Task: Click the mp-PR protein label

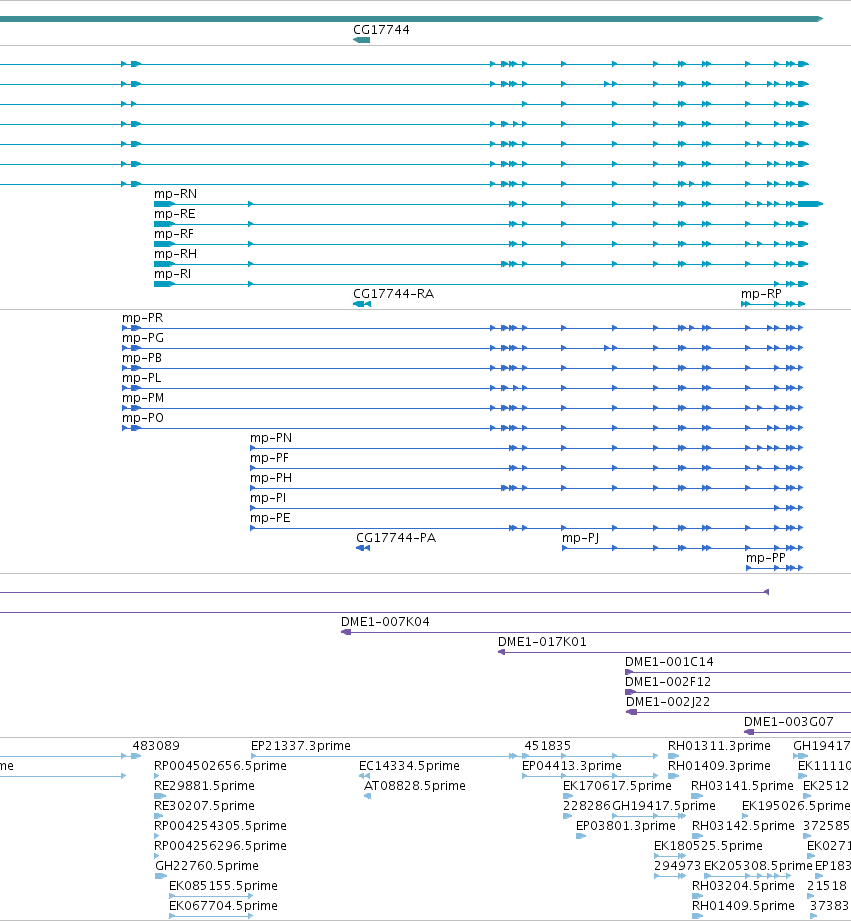Action: pyautogui.click(x=143, y=318)
